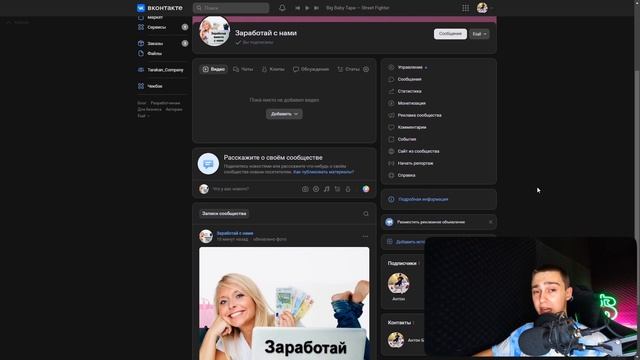Screen dimensions: 640x360
Task: Skip to next track in header player
Action: 316,8
